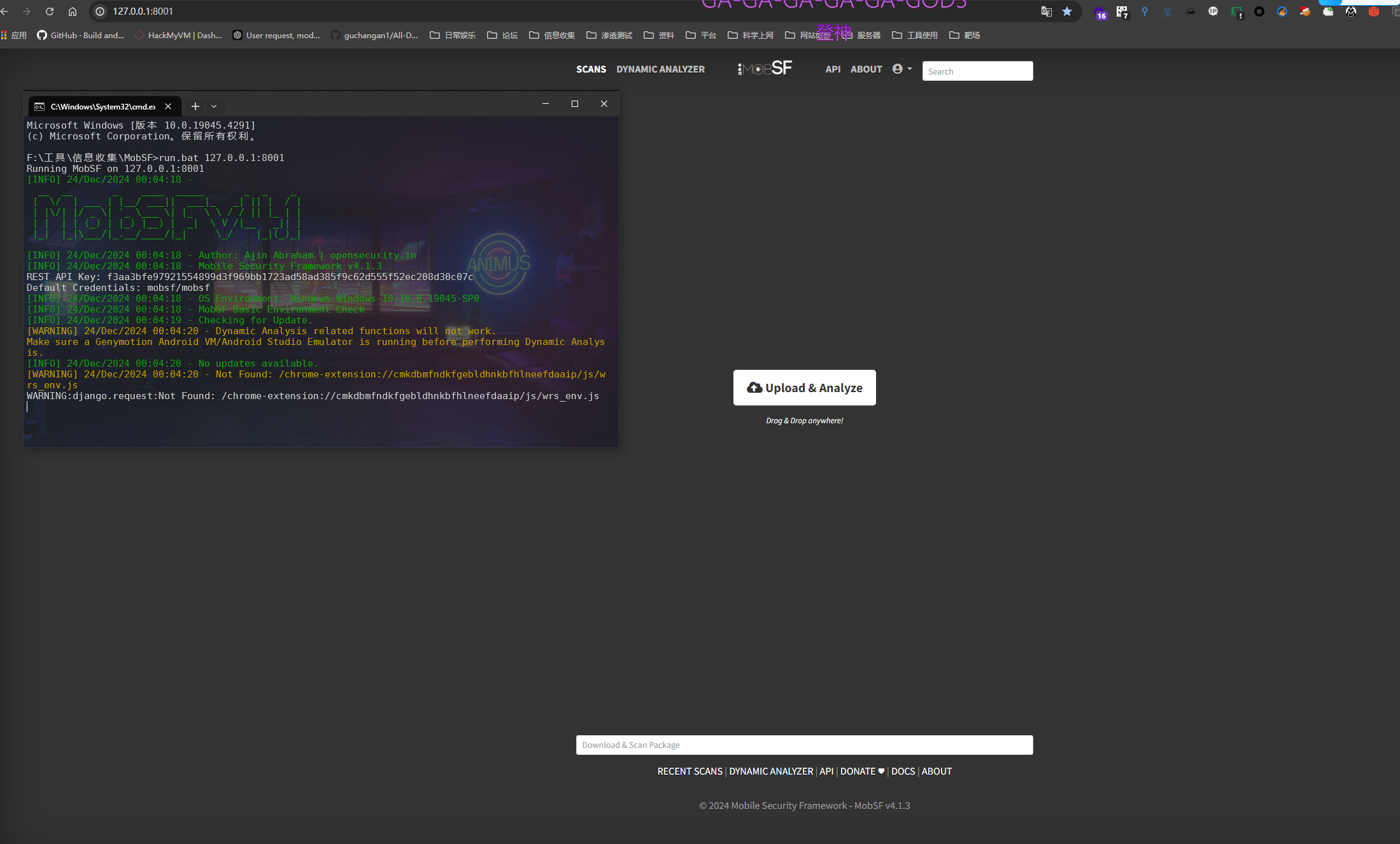Image resolution: width=1400 pixels, height=844 pixels.
Task: Open the extension icon with badge 7
Action: pos(1122,12)
